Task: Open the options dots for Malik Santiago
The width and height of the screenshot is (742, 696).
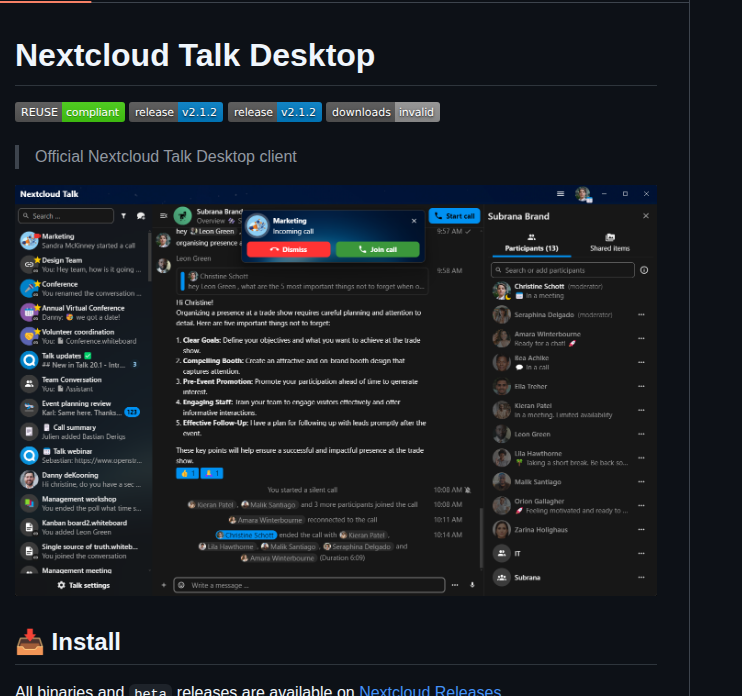Action: click(641, 482)
